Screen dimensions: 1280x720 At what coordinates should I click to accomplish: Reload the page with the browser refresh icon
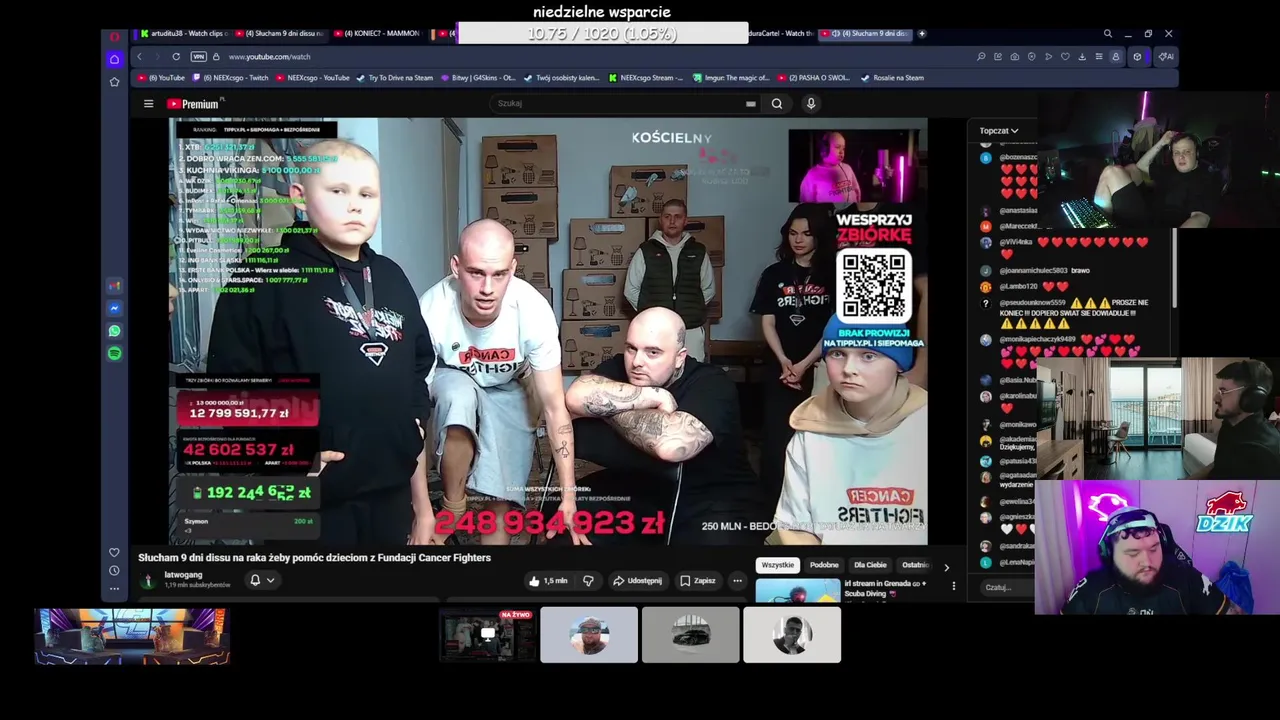[176, 57]
